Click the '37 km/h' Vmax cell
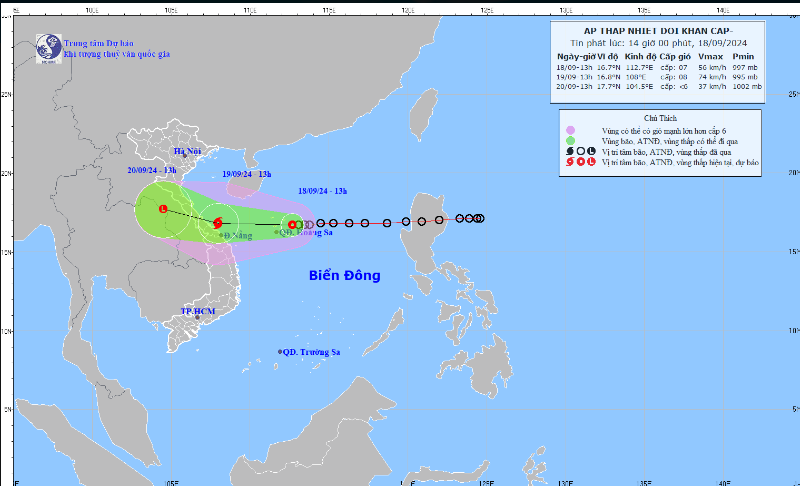Viewport: 800px width, 486px height. tap(712, 87)
